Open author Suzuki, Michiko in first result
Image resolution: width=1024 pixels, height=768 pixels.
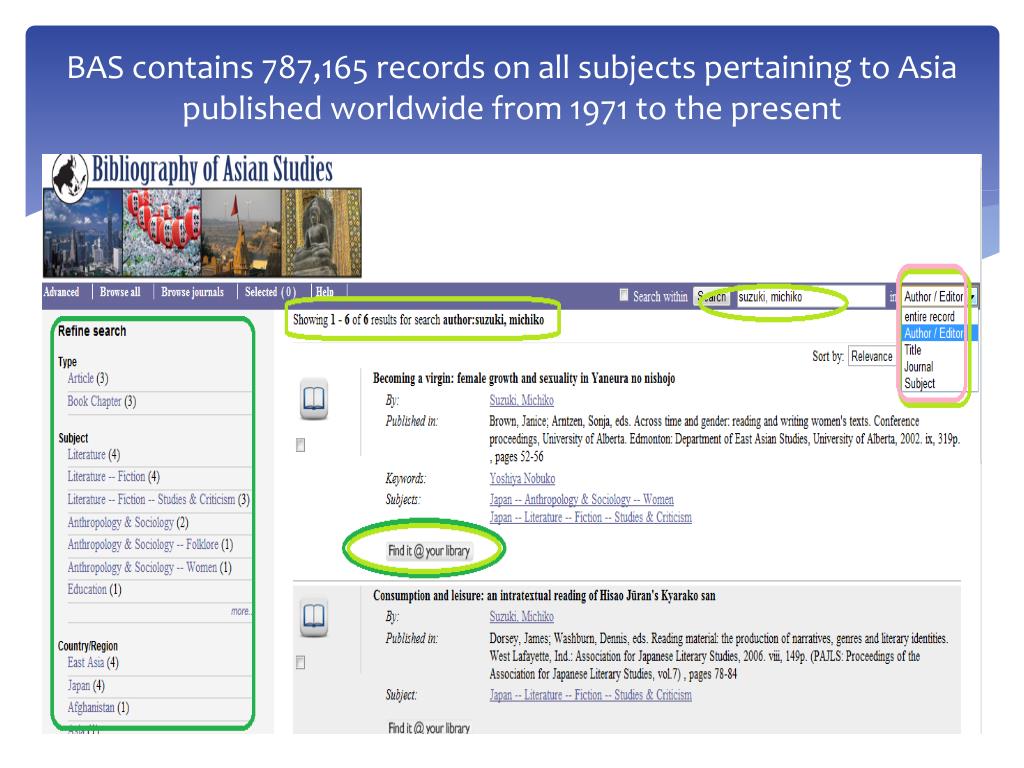coord(521,400)
